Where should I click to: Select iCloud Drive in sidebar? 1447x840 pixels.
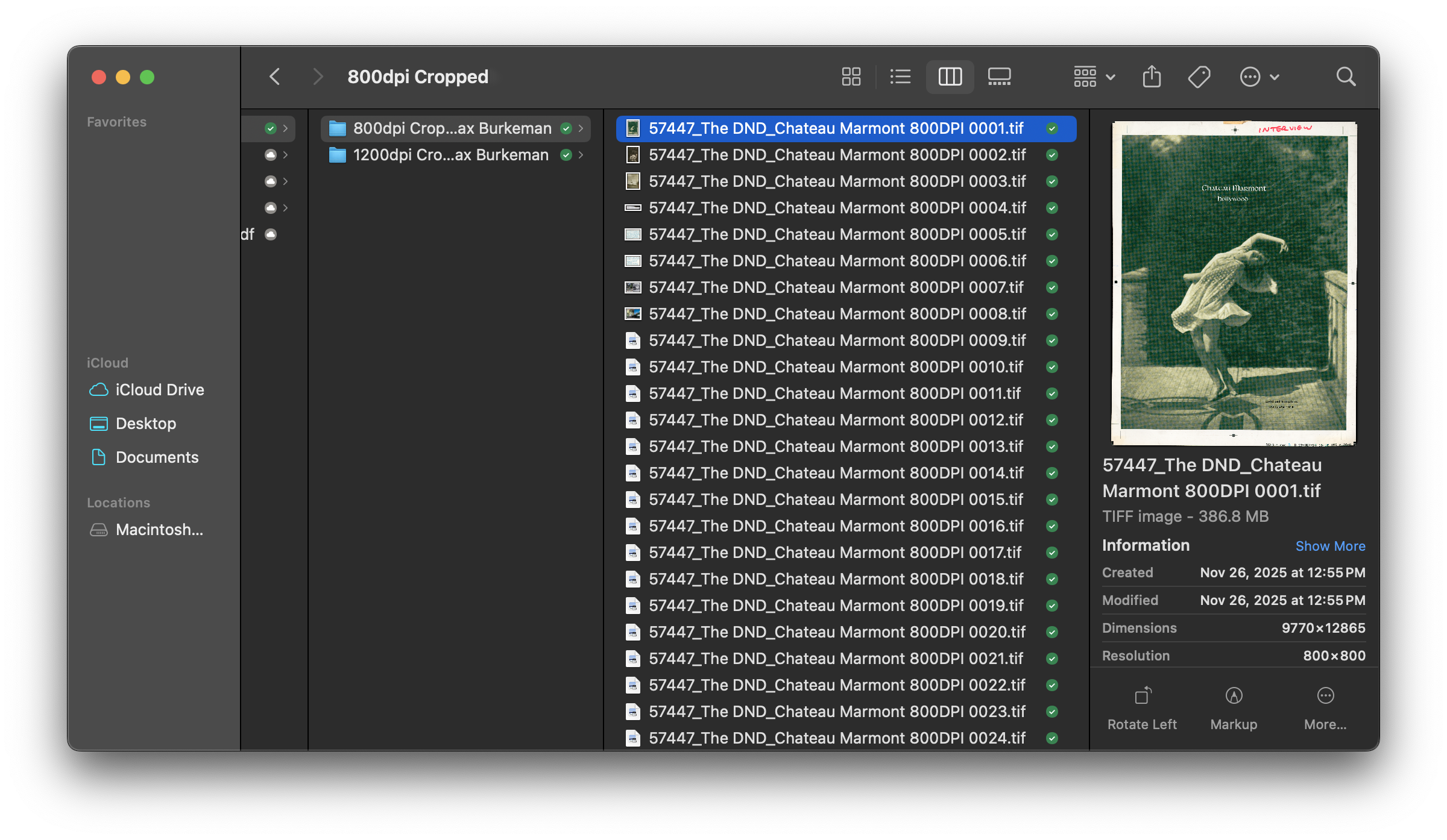click(159, 390)
